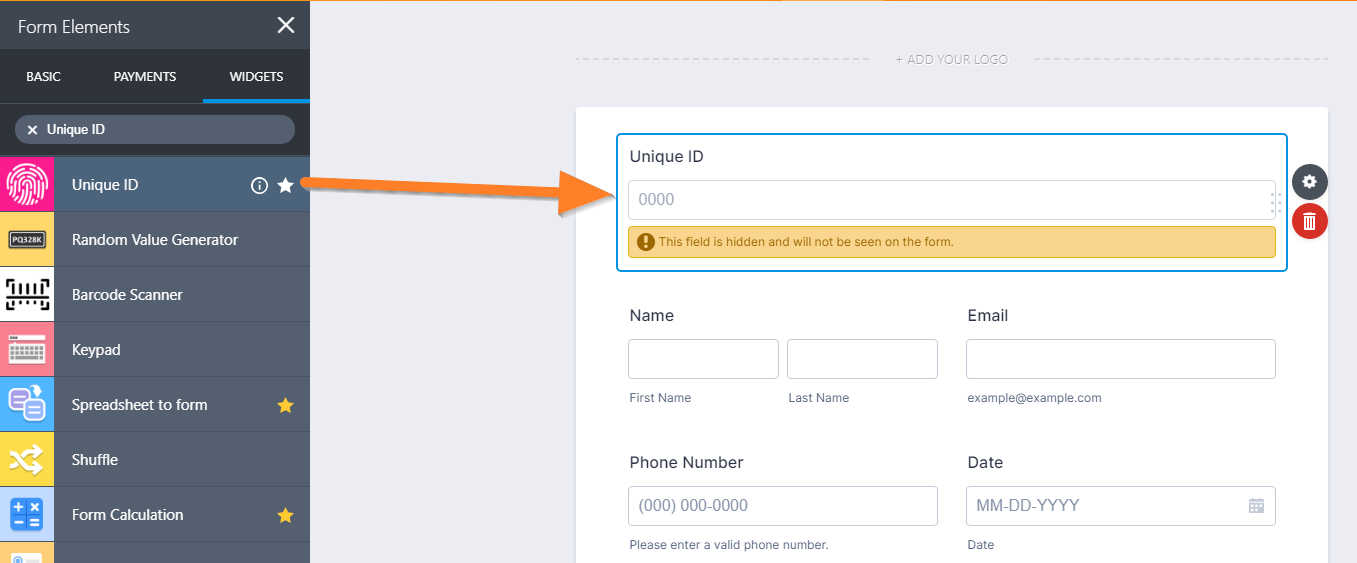Toggle favorite star on Unique ID widget
1357x563 pixels.
tap(286, 185)
